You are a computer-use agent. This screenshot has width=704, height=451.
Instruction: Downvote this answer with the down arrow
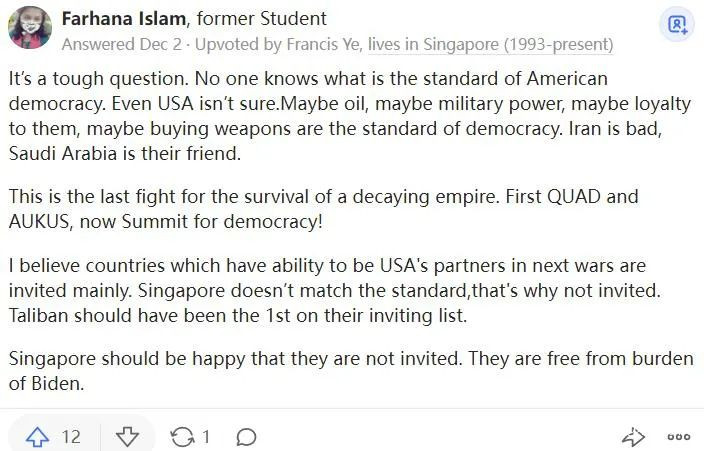point(127,437)
